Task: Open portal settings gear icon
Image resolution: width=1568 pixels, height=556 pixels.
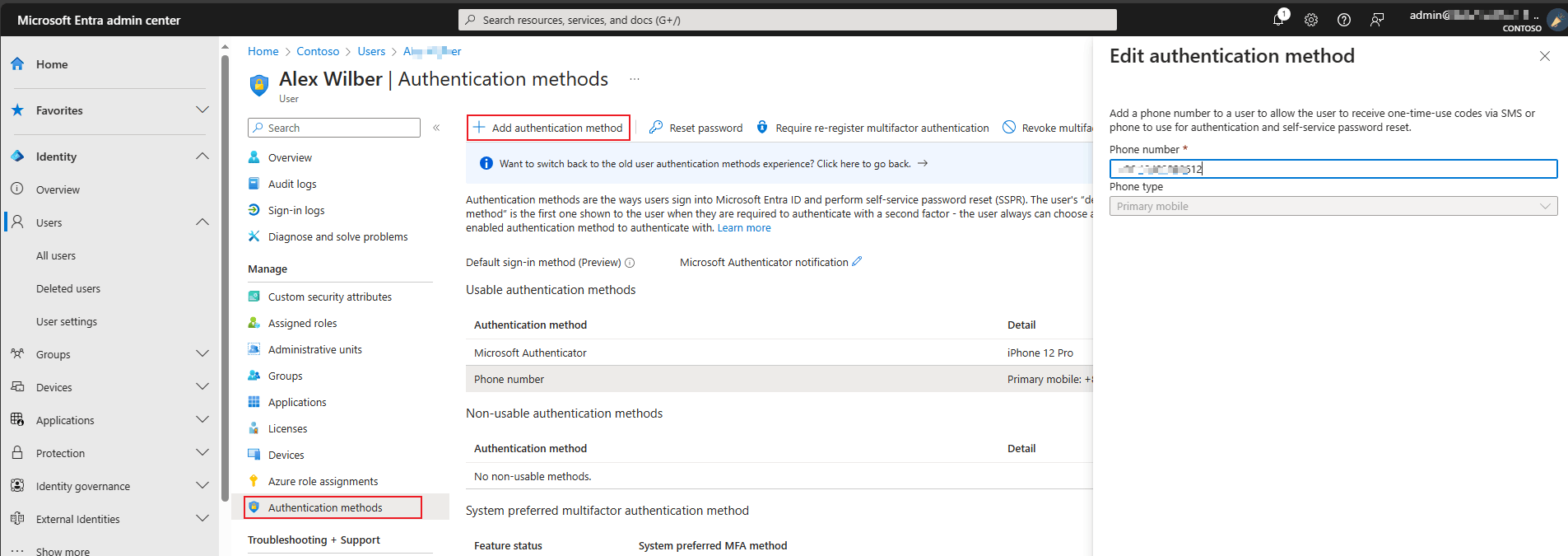Action: tap(1311, 20)
